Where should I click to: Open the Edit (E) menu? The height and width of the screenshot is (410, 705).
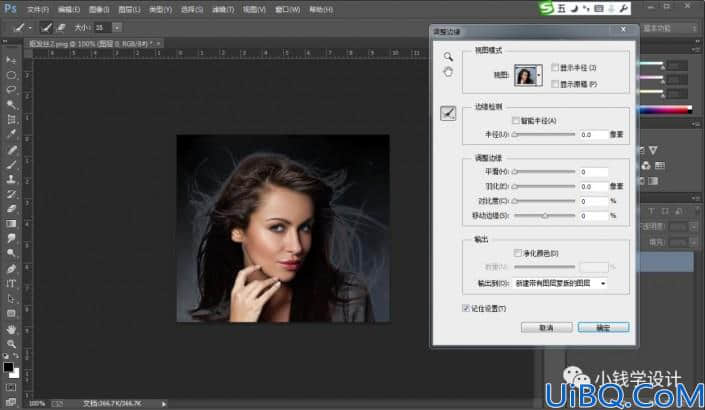coord(69,9)
